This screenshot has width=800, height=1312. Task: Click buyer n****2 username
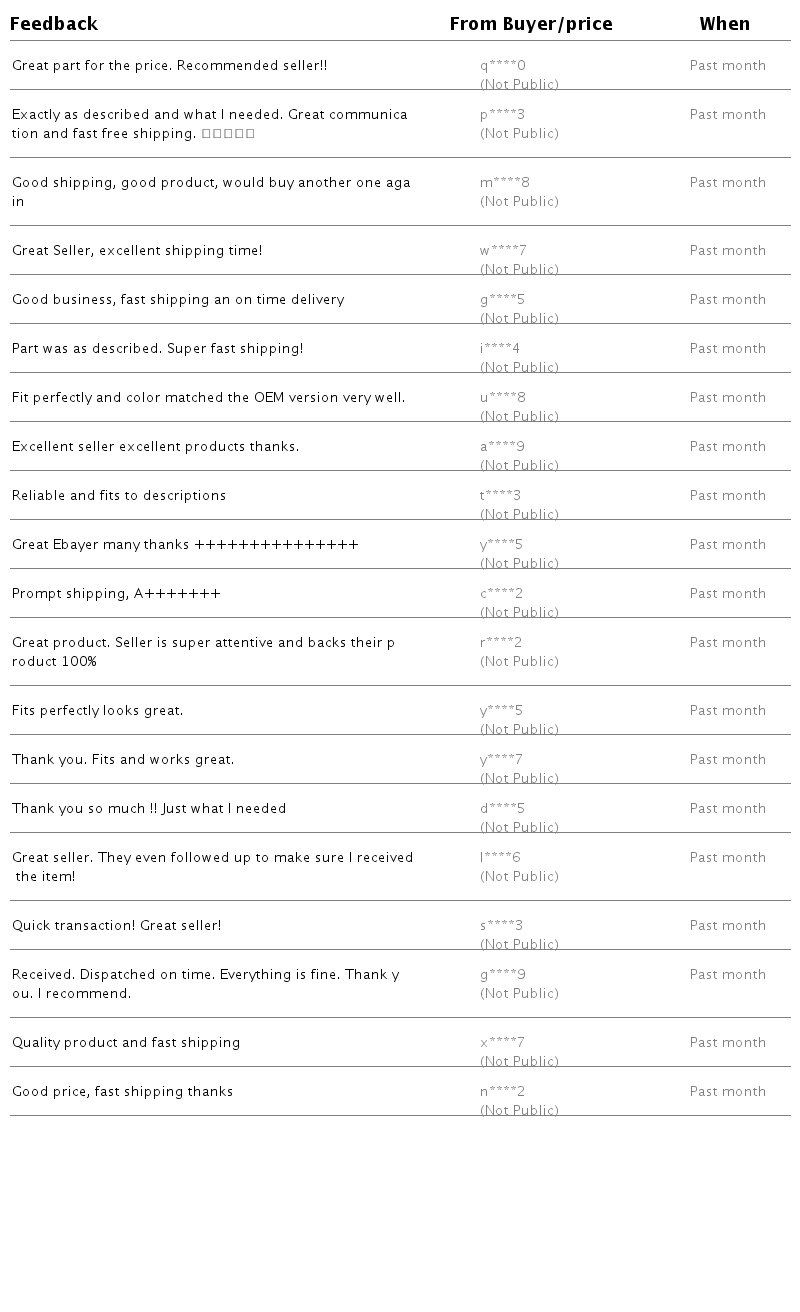tap(502, 1092)
